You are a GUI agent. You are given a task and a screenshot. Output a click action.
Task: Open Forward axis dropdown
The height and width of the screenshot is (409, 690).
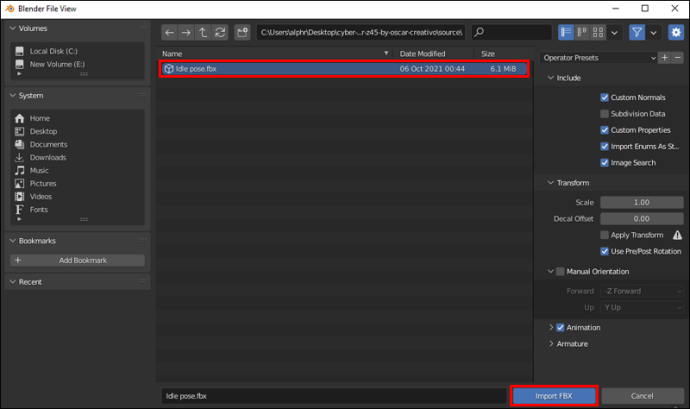click(642, 291)
